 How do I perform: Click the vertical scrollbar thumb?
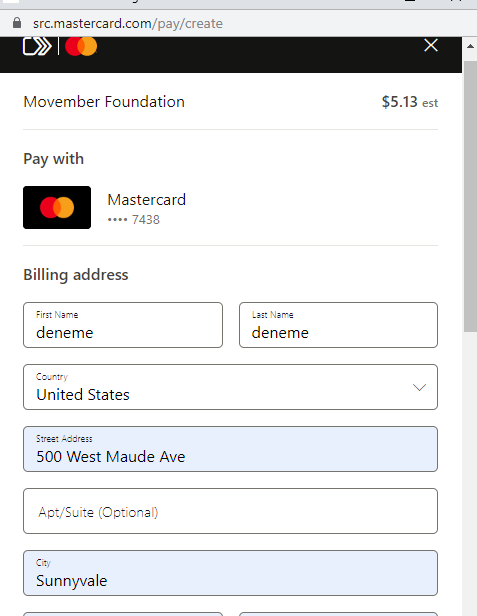[x=470, y=196]
